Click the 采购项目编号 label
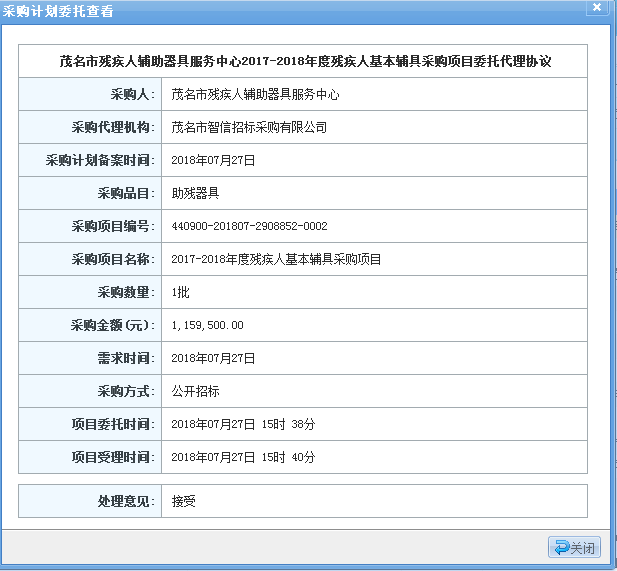The height and width of the screenshot is (571, 617). pos(113,226)
